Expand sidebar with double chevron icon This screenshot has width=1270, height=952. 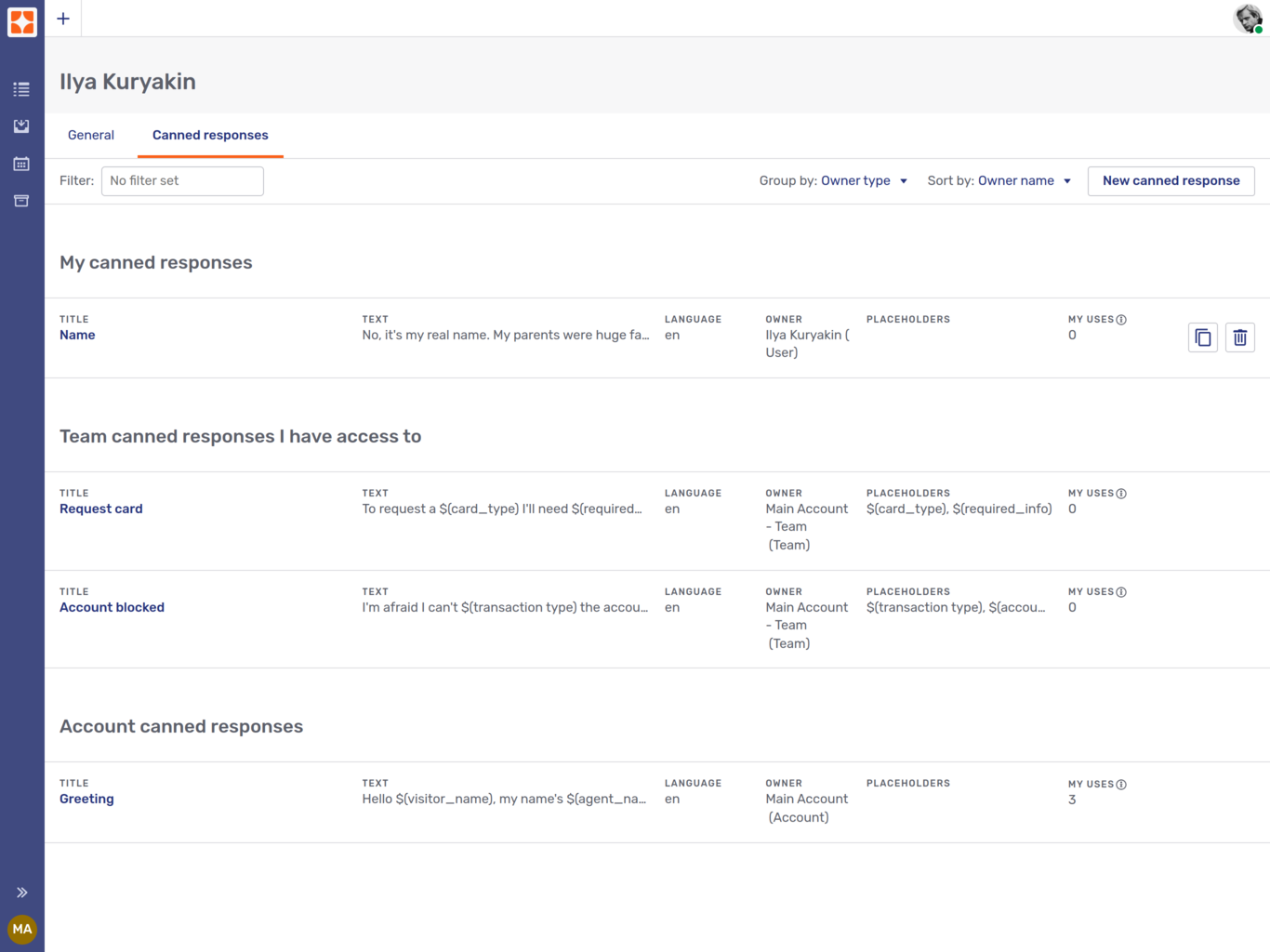coord(21,892)
